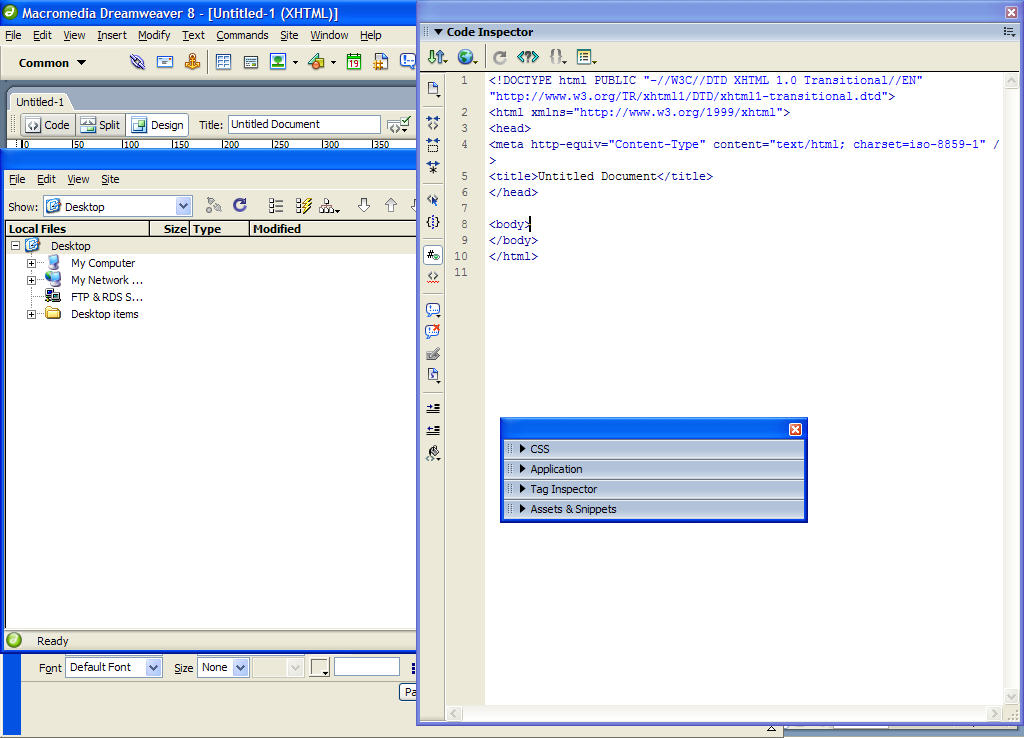
Task: Click the Code Navigation braces icon
Action: (x=557, y=57)
